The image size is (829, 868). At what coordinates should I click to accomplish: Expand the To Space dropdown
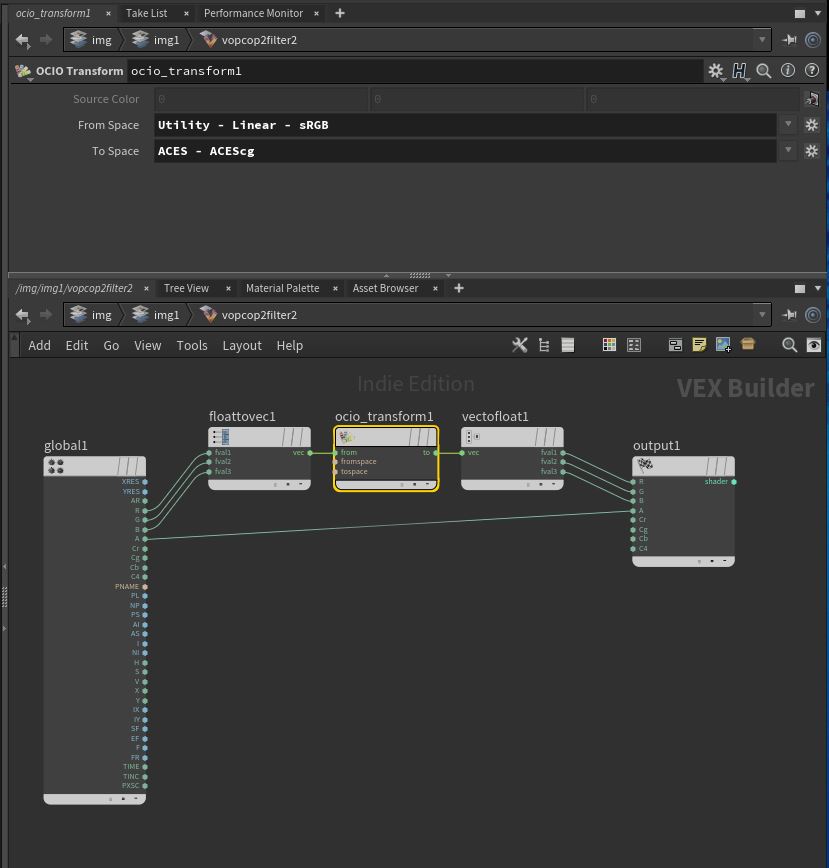(788, 151)
